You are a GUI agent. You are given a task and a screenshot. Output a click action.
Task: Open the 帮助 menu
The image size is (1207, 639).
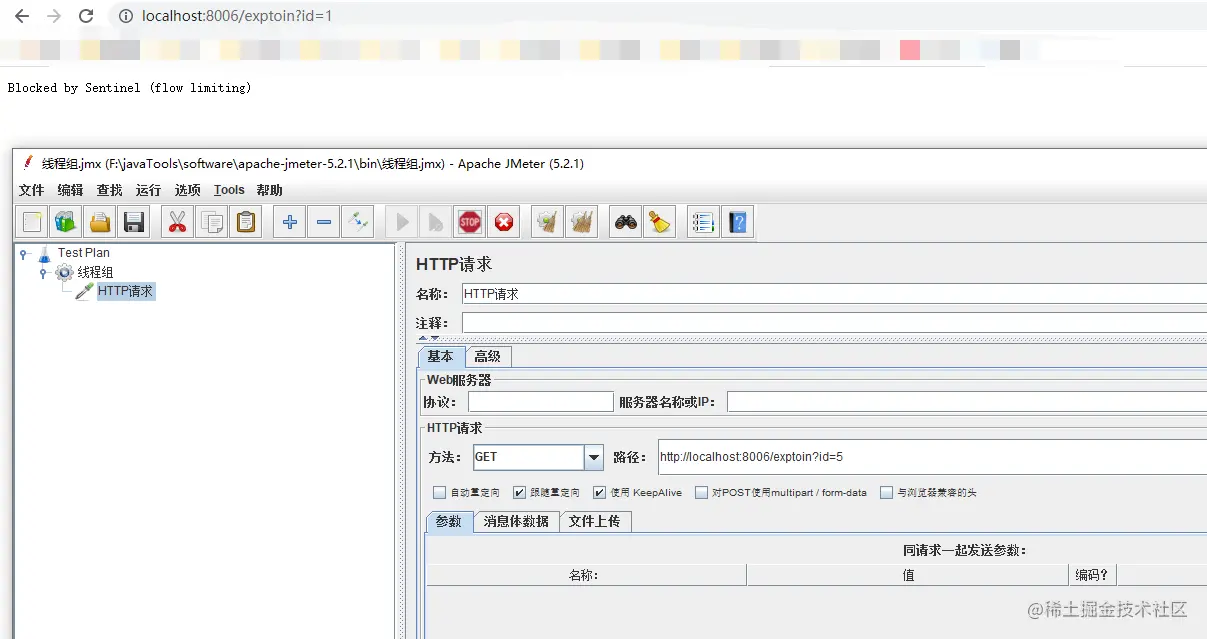pos(269,190)
